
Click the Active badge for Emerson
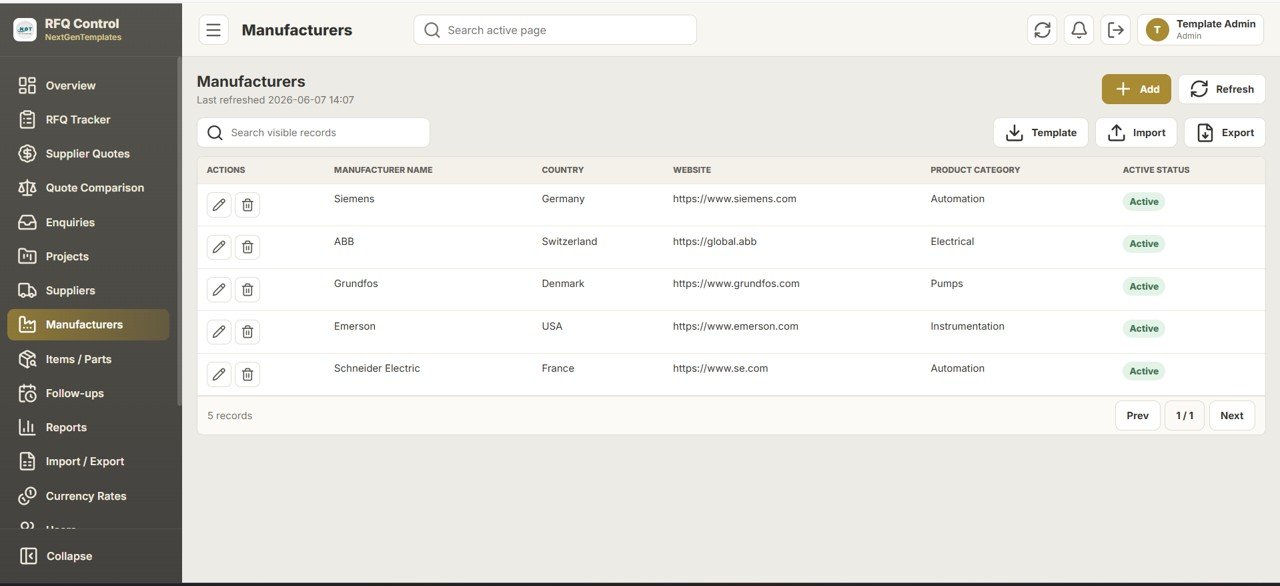pyautogui.click(x=1144, y=328)
